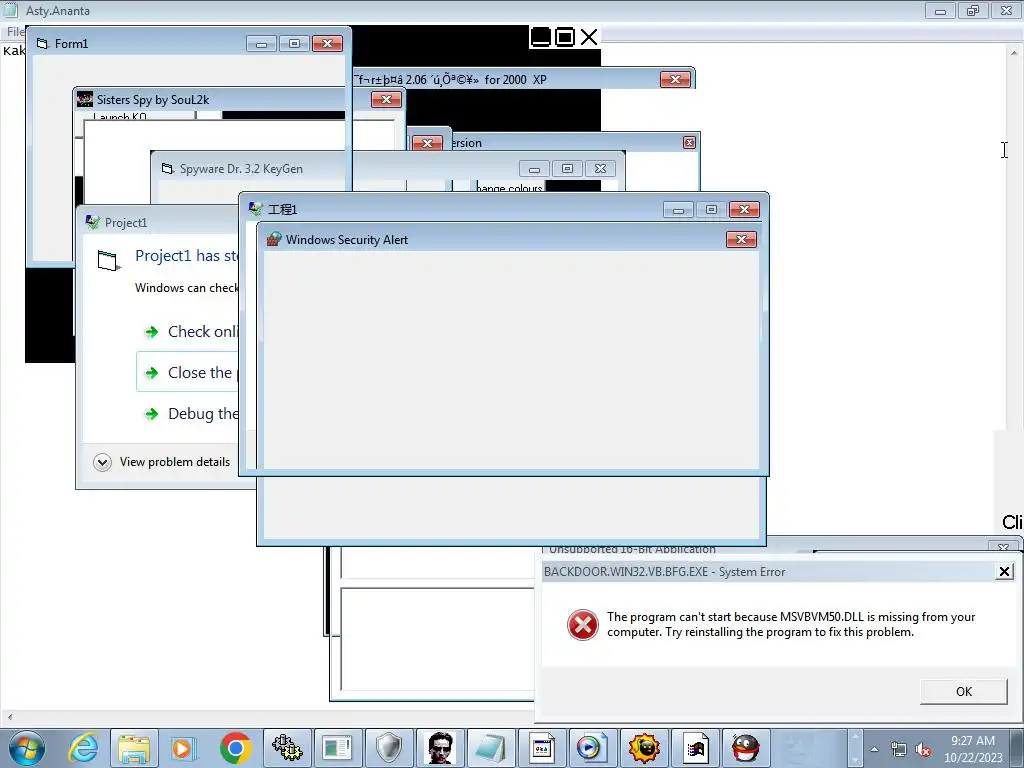Choose Close the program in Project1 dialog
Viewport: 1024px width, 768px height.
coord(188,372)
